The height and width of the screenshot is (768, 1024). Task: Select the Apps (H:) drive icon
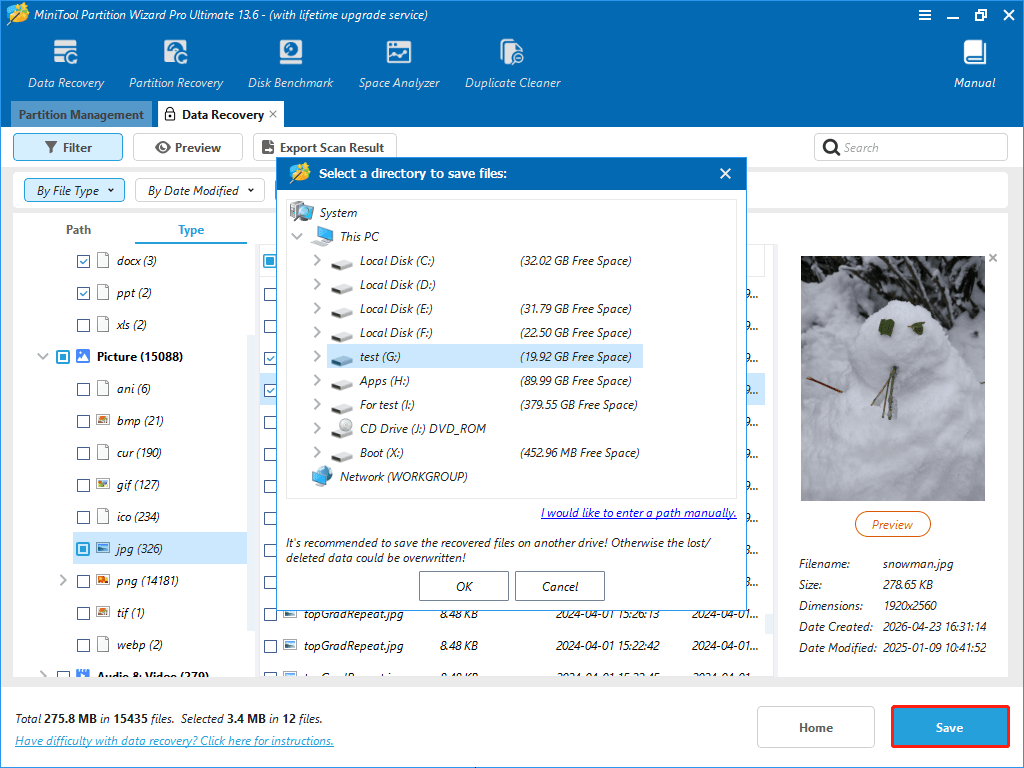(x=342, y=383)
